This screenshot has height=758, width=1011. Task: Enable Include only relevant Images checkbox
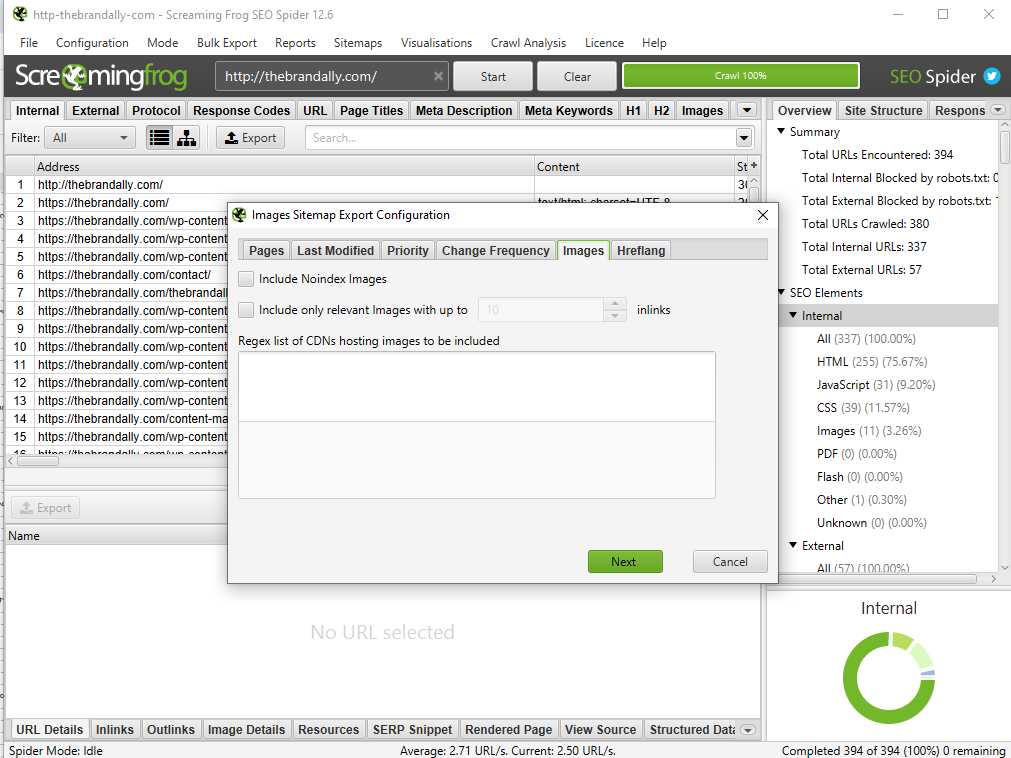tap(246, 310)
